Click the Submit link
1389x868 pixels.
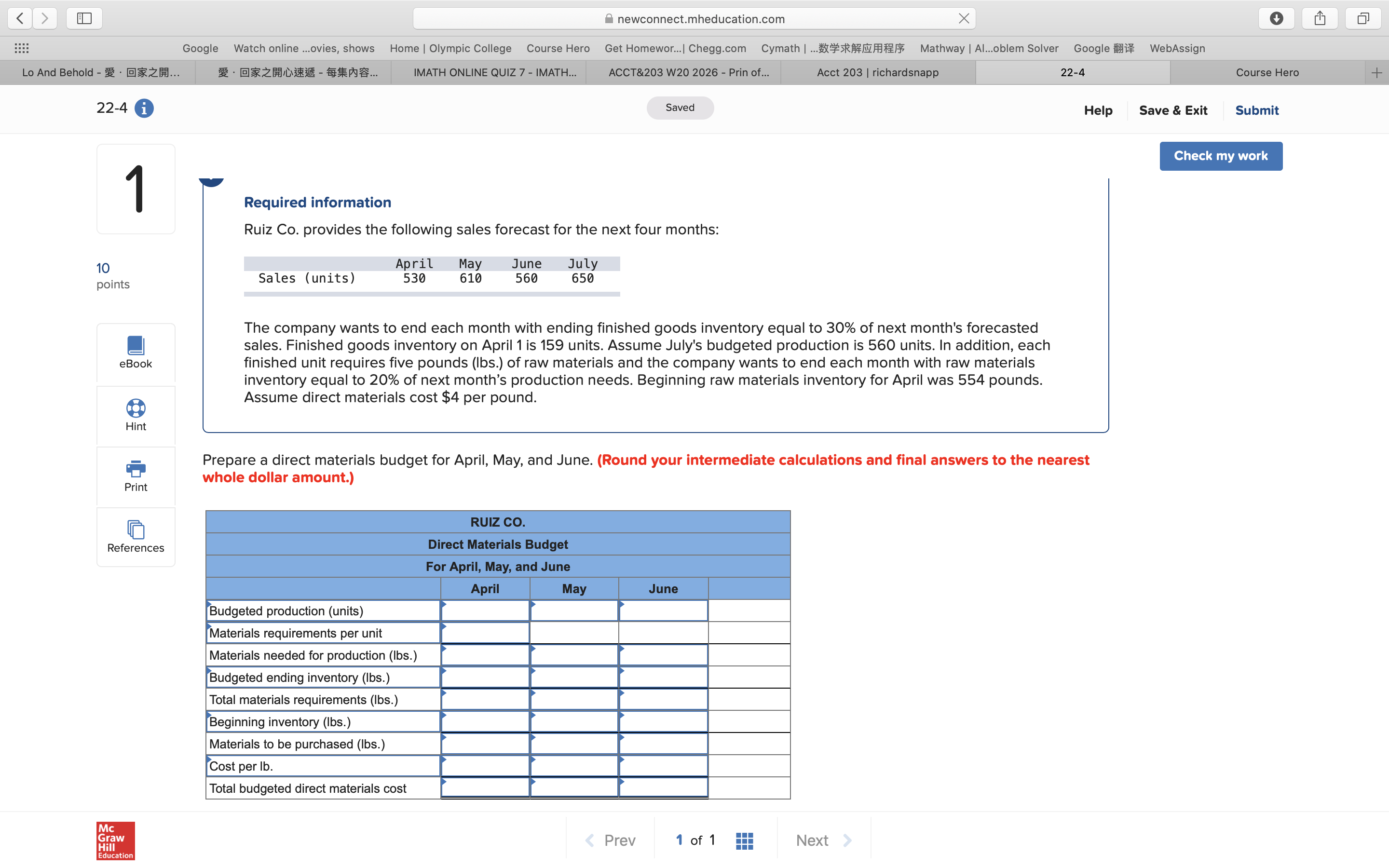1256,110
